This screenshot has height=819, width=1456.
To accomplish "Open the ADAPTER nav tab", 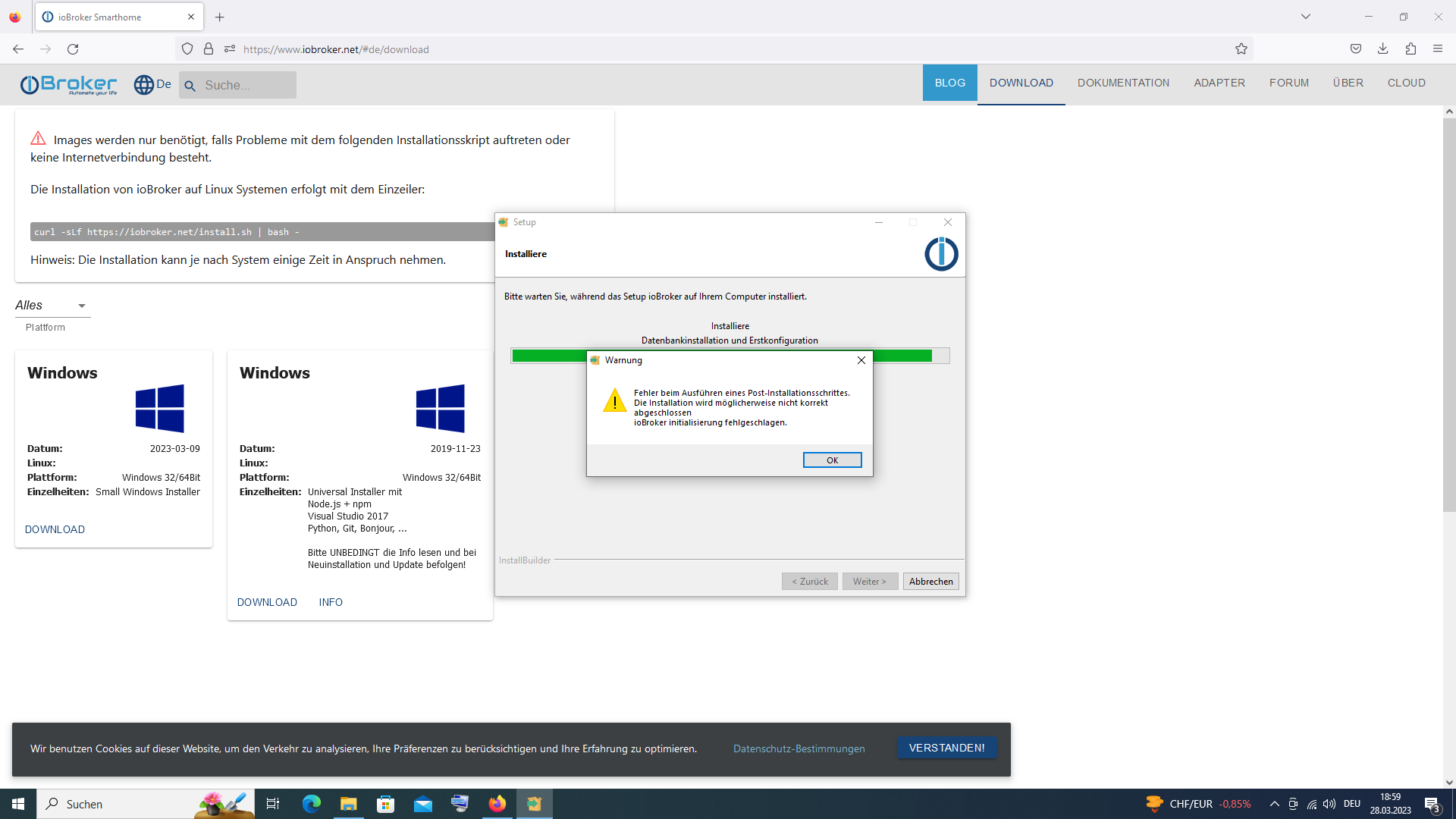I will (1219, 83).
